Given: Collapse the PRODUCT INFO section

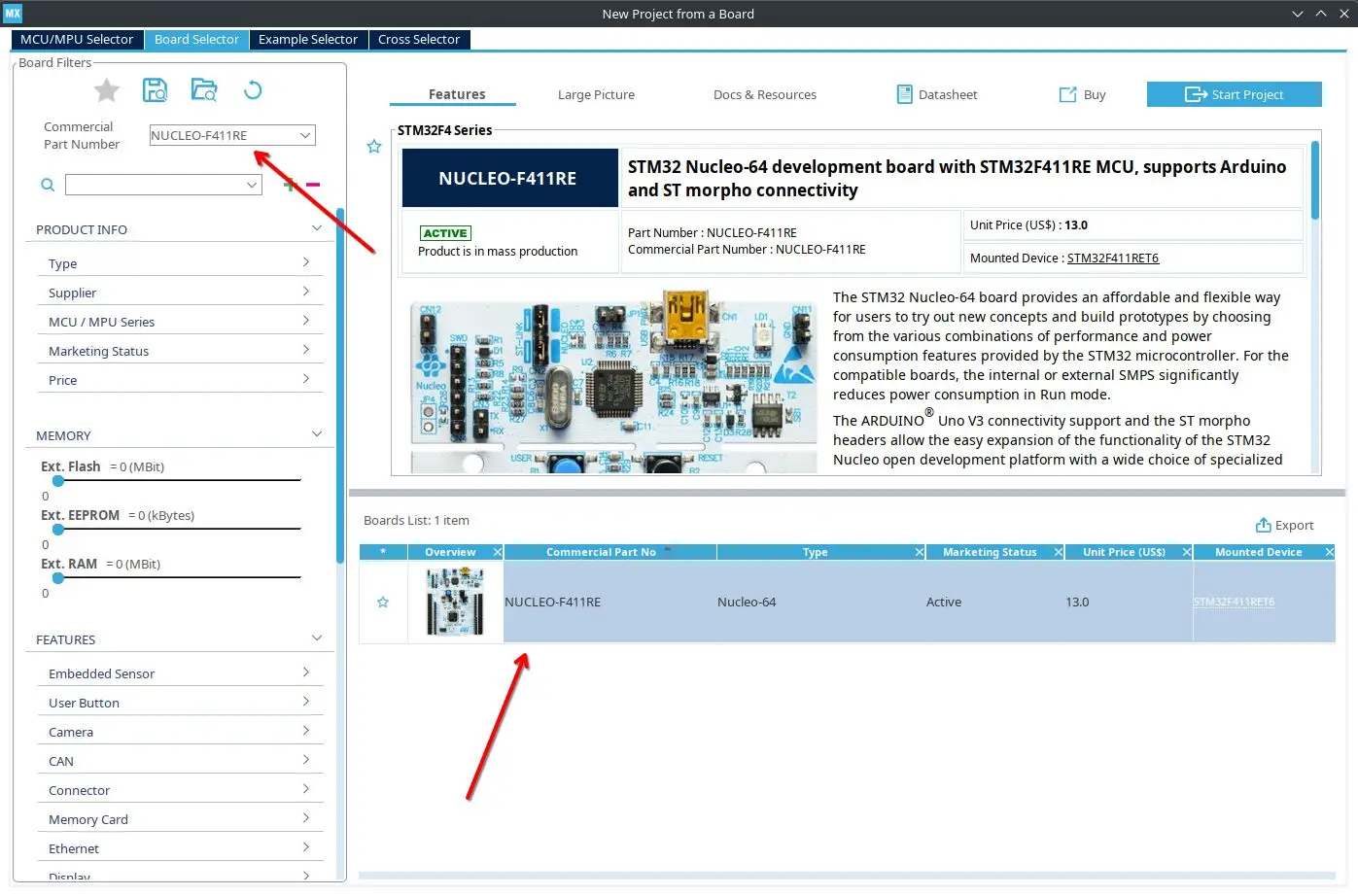Looking at the screenshot, I should click(317, 228).
